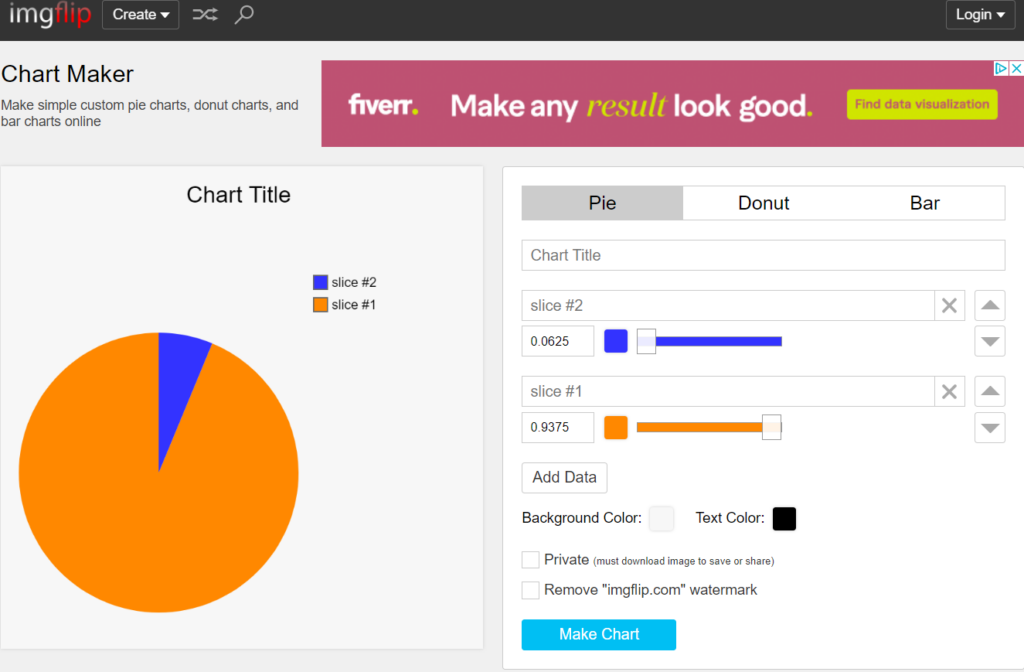This screenshot has width=1024, height=672.
Task: Move slice #1 down with its arrow button
Action: [989, 427]
